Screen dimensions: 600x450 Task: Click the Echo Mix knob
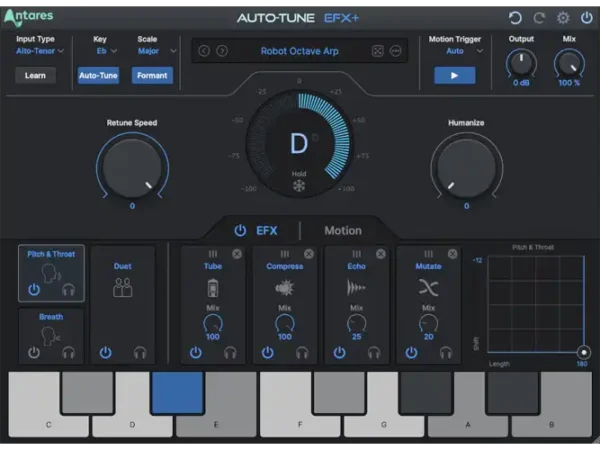356,324
